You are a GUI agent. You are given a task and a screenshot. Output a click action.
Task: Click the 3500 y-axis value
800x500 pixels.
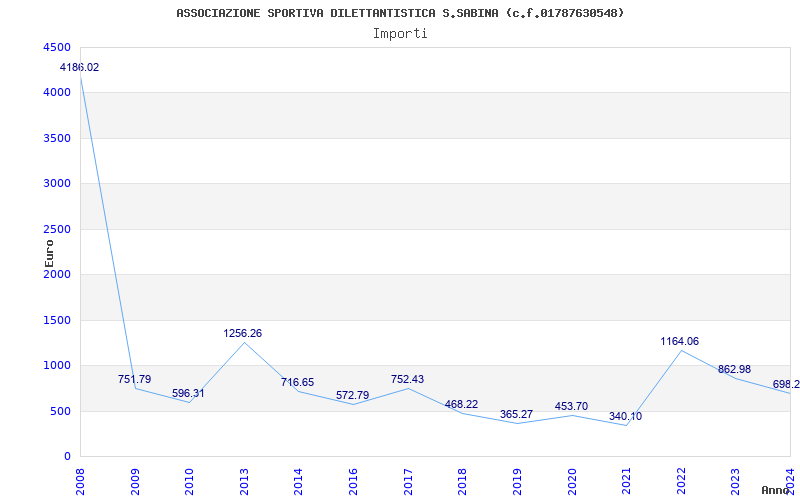(x=58, y=138)
